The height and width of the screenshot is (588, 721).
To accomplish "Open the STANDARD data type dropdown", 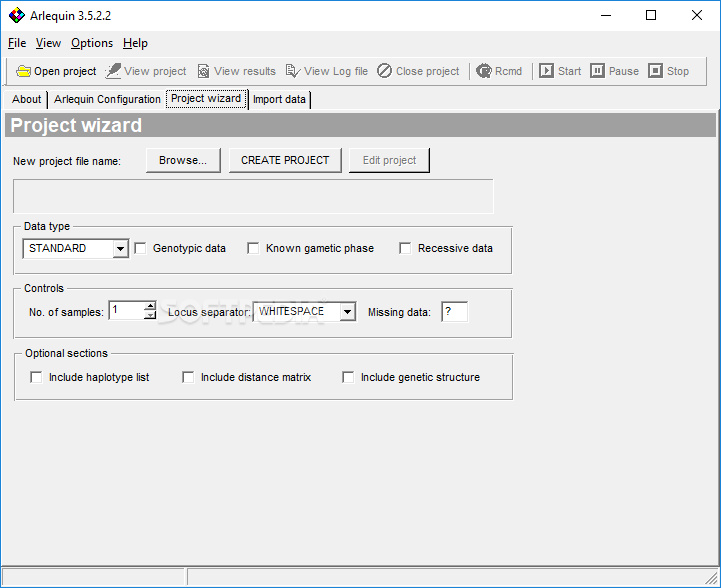I will (120, 249).
